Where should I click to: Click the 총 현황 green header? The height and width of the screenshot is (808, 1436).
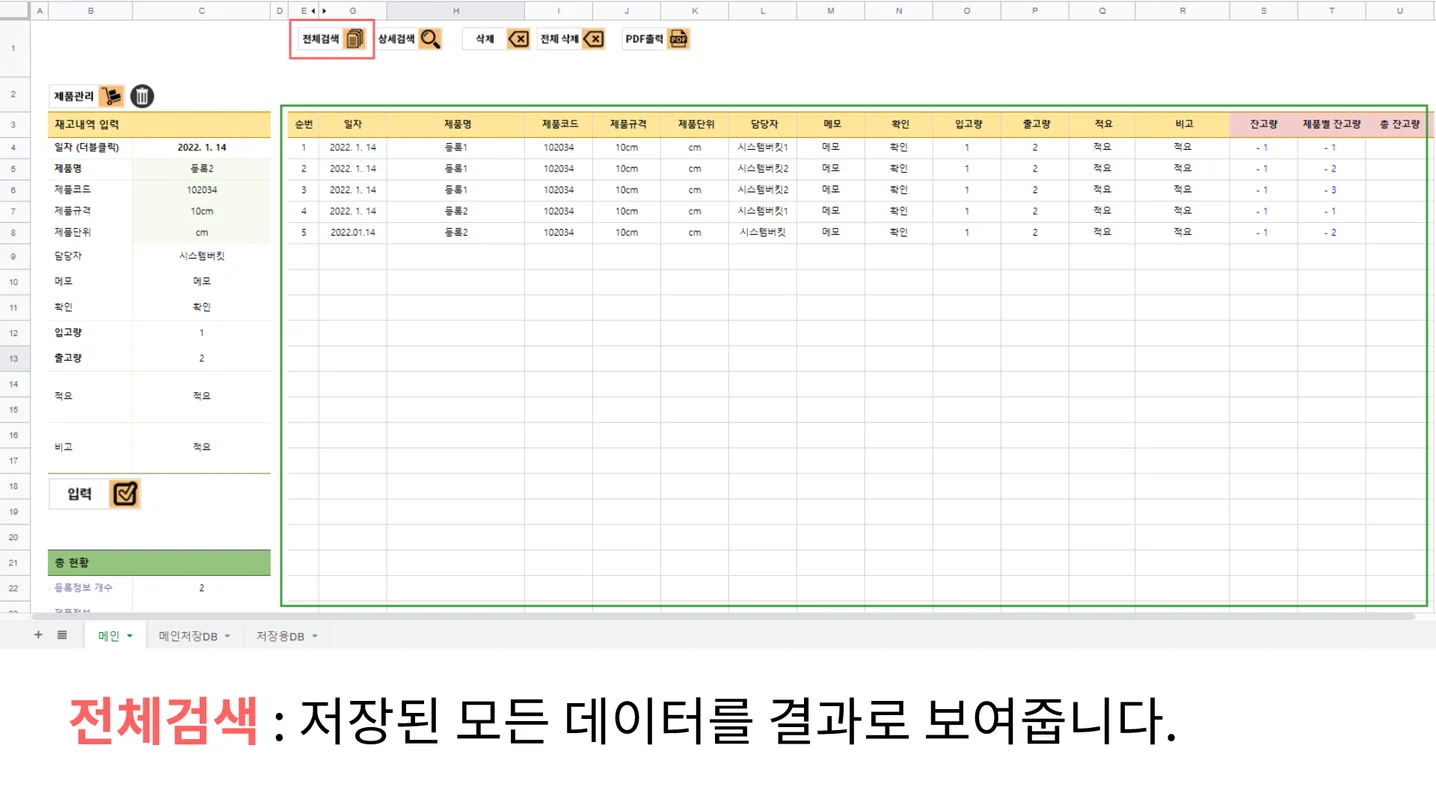tap(159, 563)
